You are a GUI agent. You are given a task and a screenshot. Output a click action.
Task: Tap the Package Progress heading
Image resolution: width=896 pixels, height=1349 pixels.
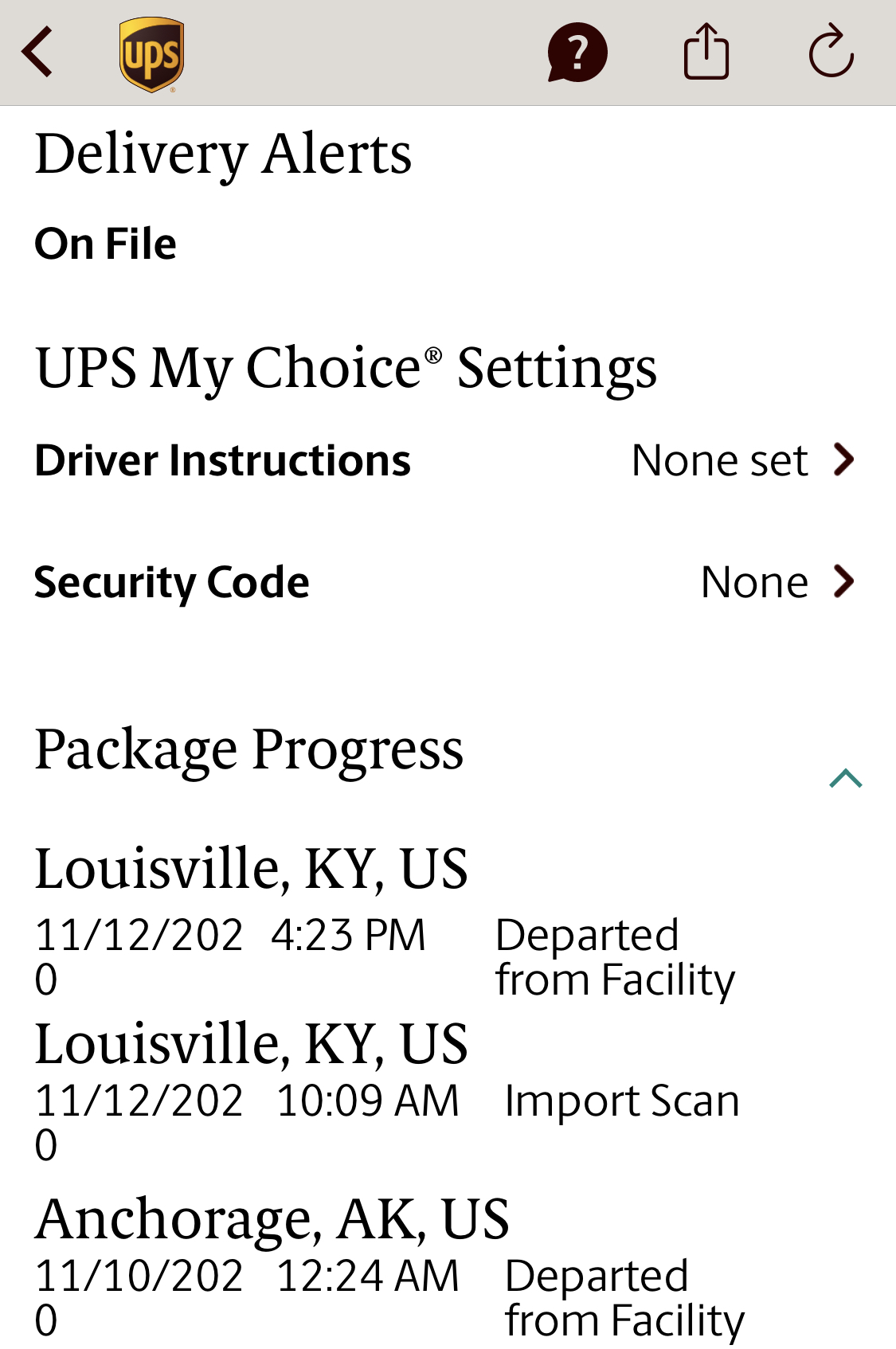pos(249,749)
